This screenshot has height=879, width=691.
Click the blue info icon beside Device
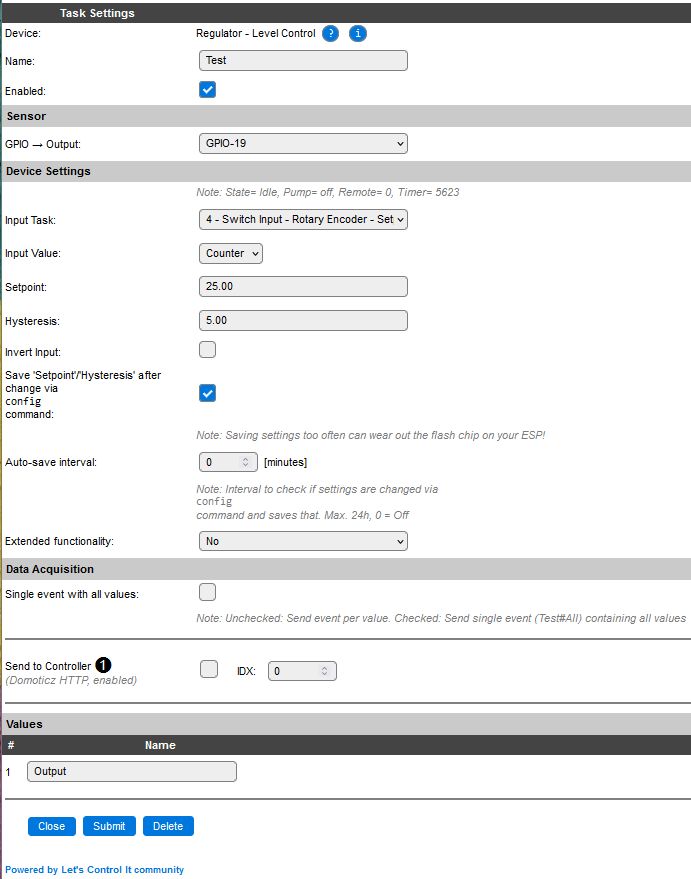tap(358, 34)
